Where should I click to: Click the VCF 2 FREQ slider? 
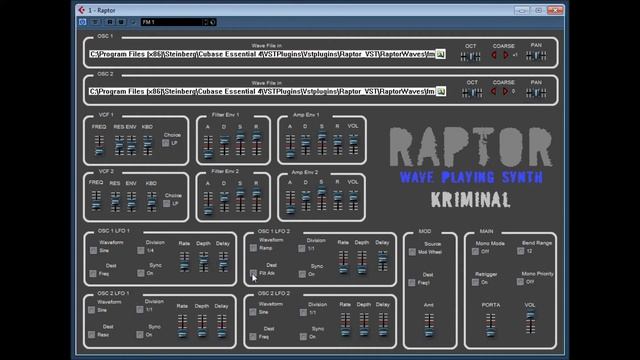click(x=96, y=201)
